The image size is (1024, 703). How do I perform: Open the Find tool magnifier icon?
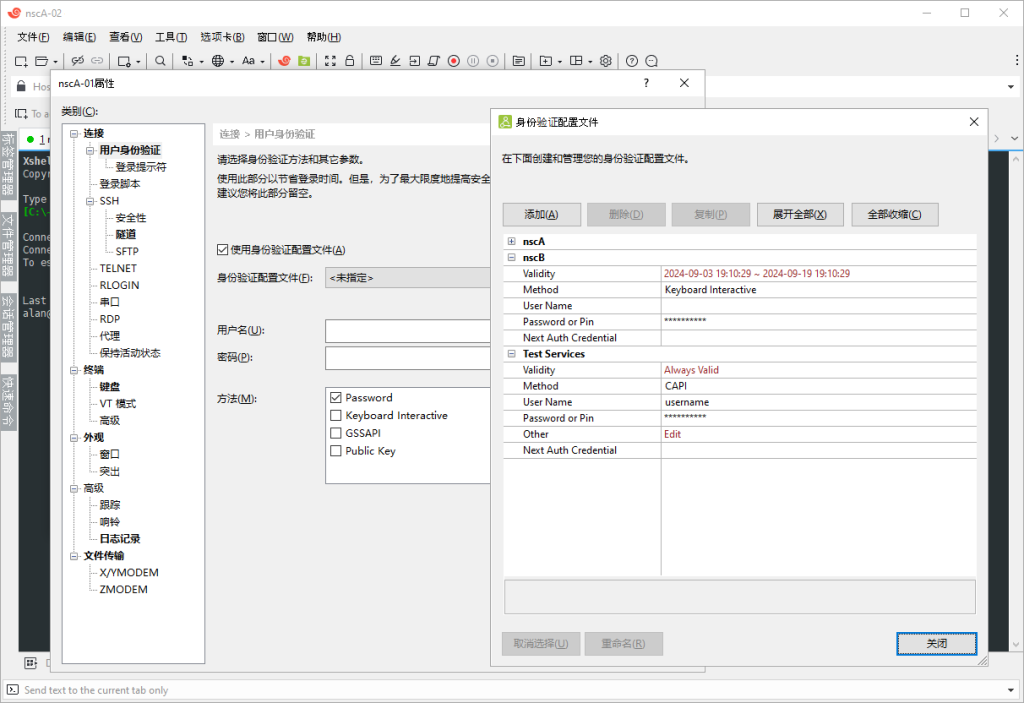[160, 60]
